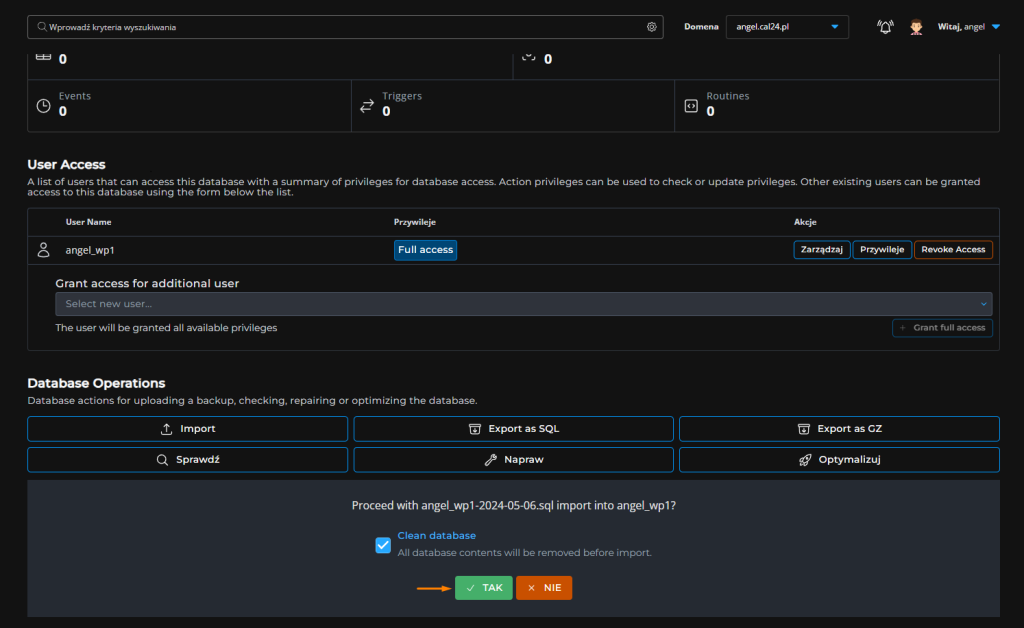Click the search settings gear icon

tap(651, 27)
